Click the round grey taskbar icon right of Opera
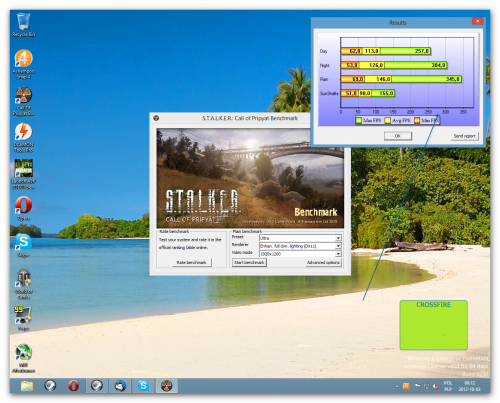 point(97,386)
